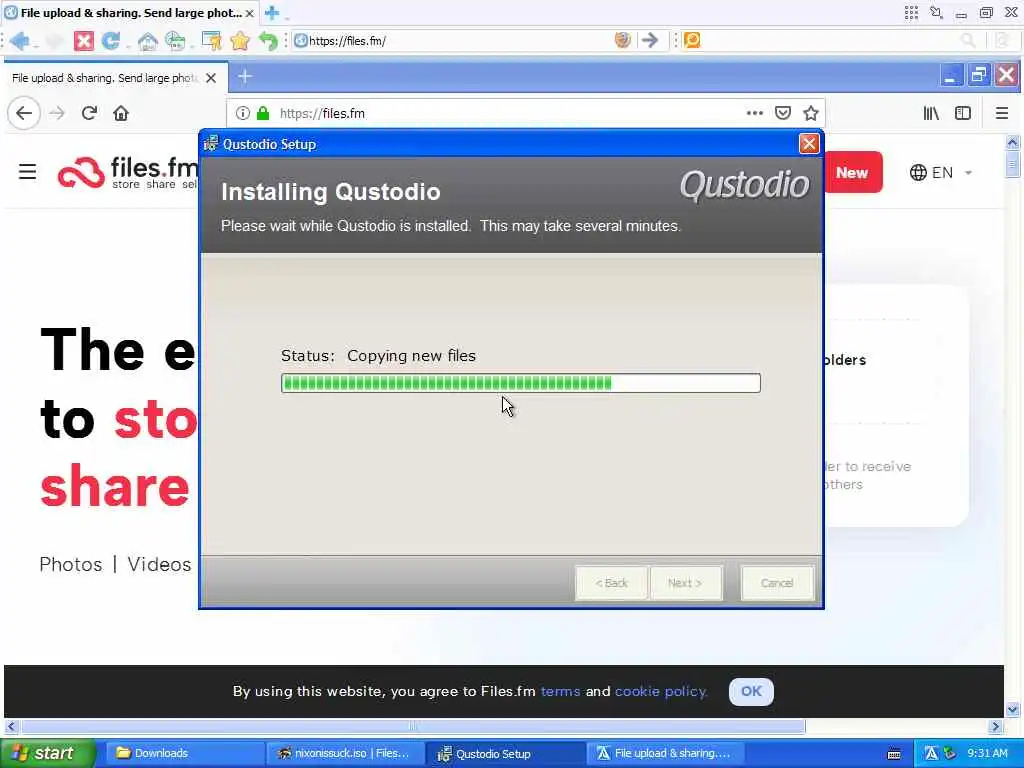
Task: Open site information icon in Firefox address bar
Action: [x=243, y=114]
